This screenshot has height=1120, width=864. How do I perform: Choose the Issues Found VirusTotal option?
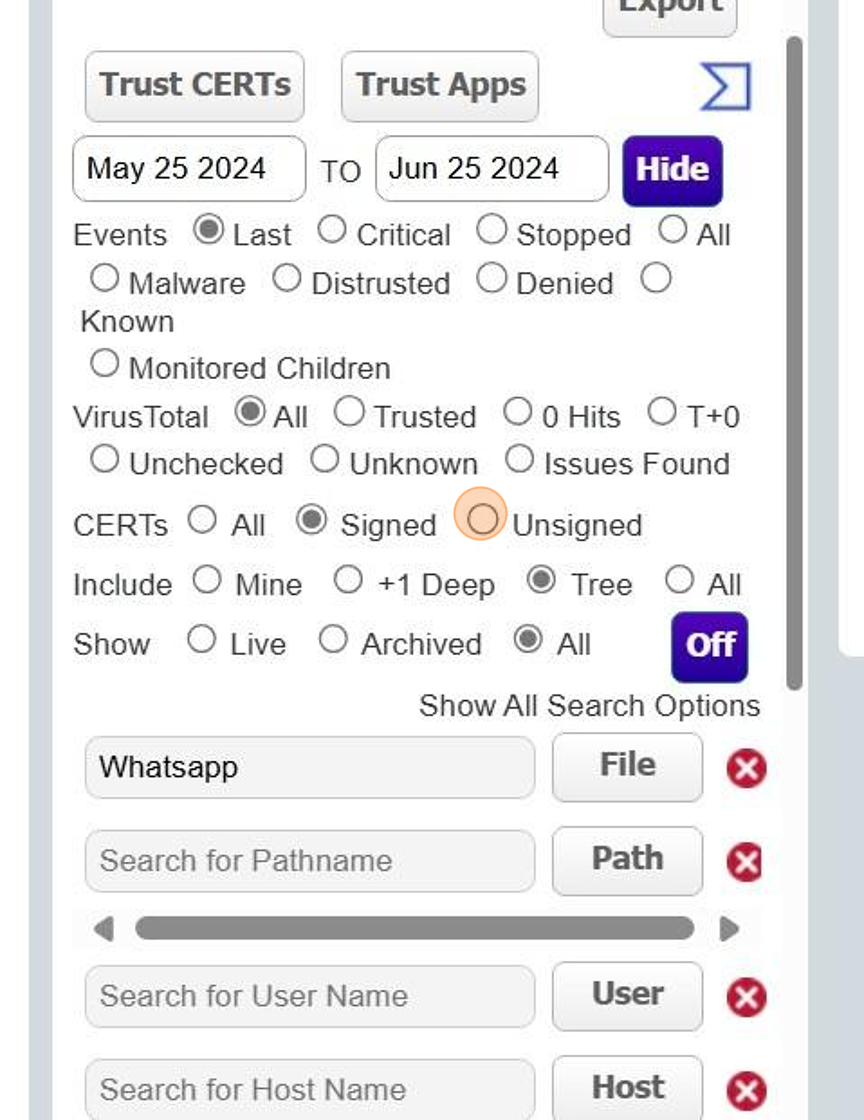click(519, 459)
